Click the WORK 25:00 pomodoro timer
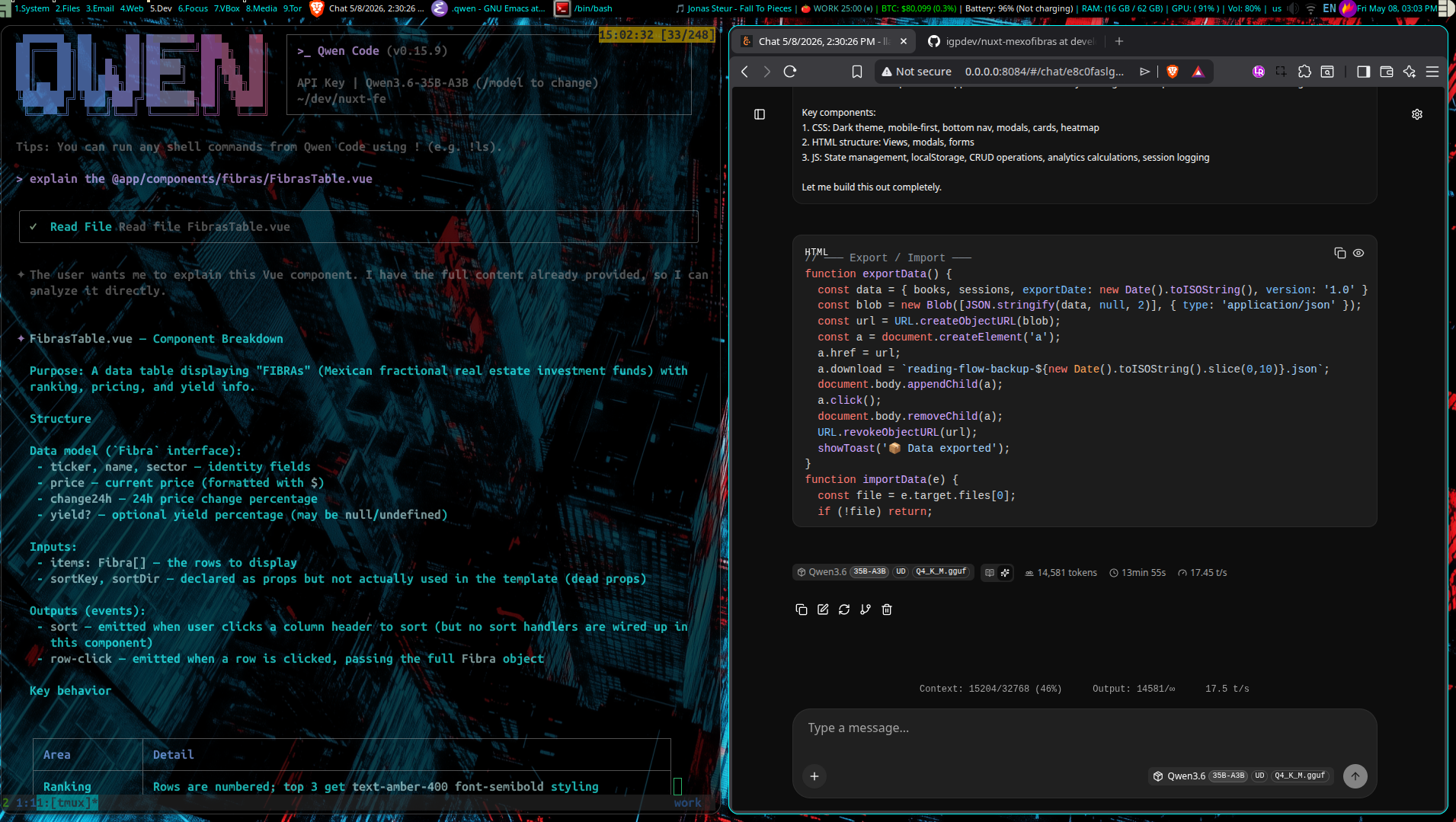The height and width of the screenshot is (822, 1456). [837, 8]
